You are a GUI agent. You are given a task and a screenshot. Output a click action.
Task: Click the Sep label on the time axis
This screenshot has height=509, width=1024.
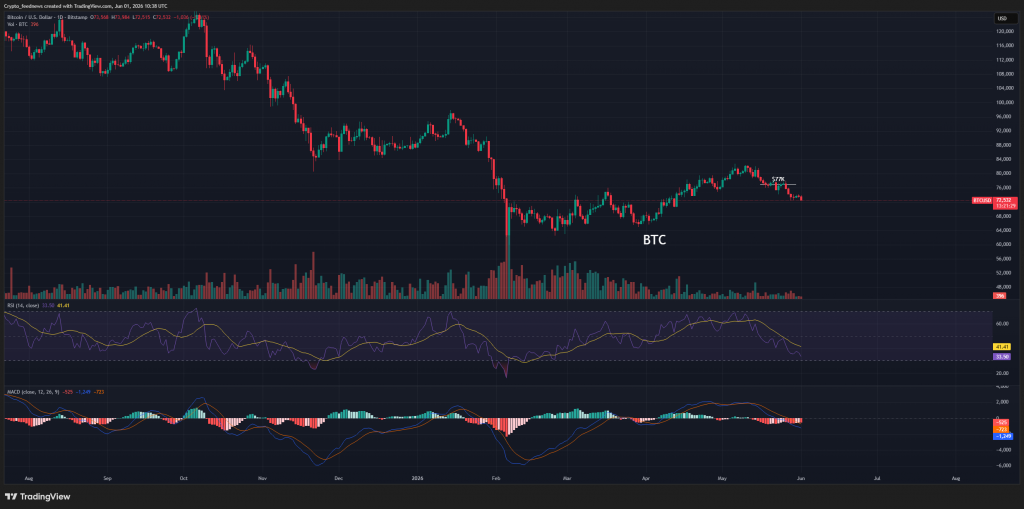[x=108, y=478]
